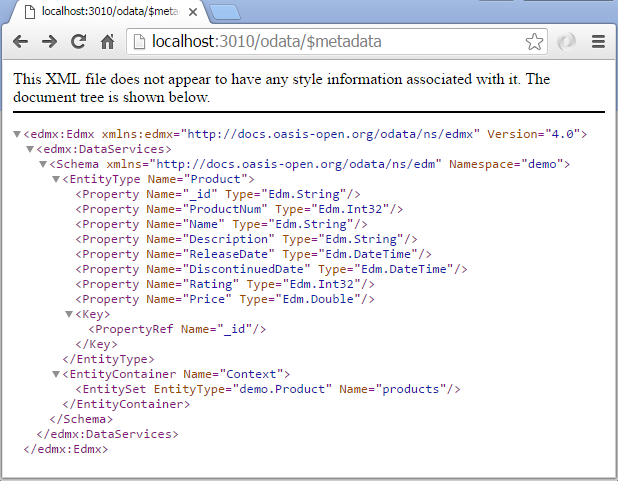Collapse the edmx:Edmx root node
Viewport: 618px width, 481px height.
17,134
